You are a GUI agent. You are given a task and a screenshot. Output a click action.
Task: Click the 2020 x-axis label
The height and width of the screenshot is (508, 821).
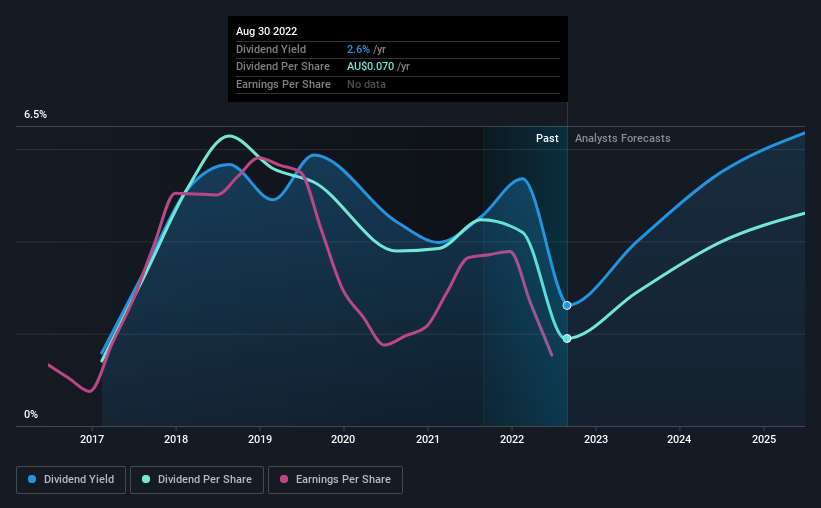(343, 439)
